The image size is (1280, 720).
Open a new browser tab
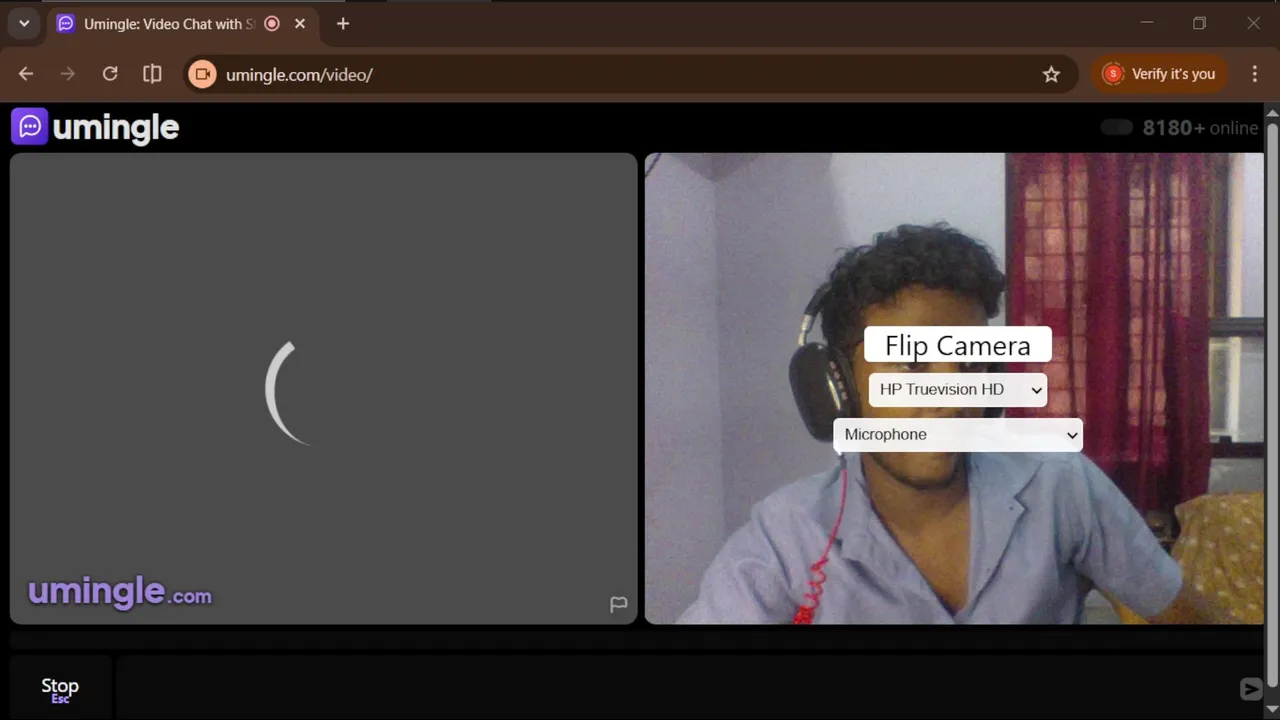[x=343, y=24]
